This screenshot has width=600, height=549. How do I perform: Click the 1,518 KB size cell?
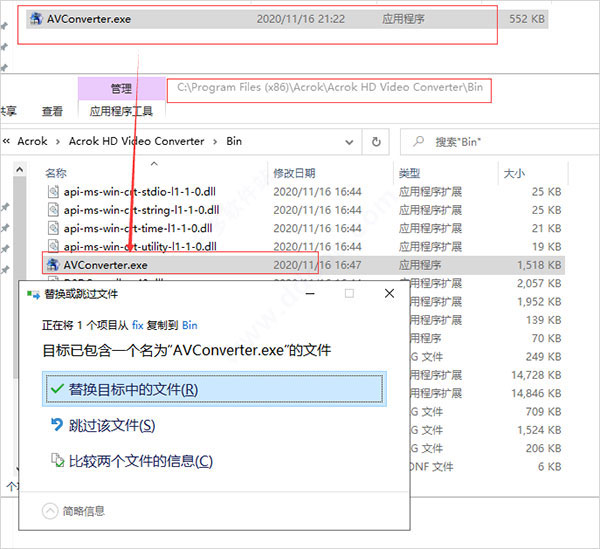coord(539,265)
